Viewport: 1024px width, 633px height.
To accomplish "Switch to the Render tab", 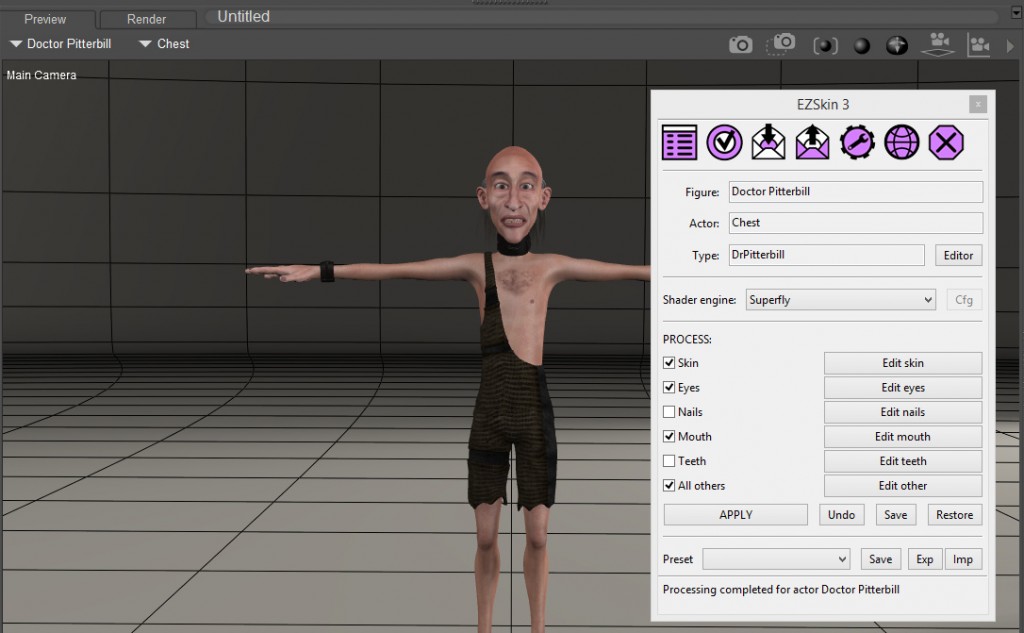I will 146,19.
